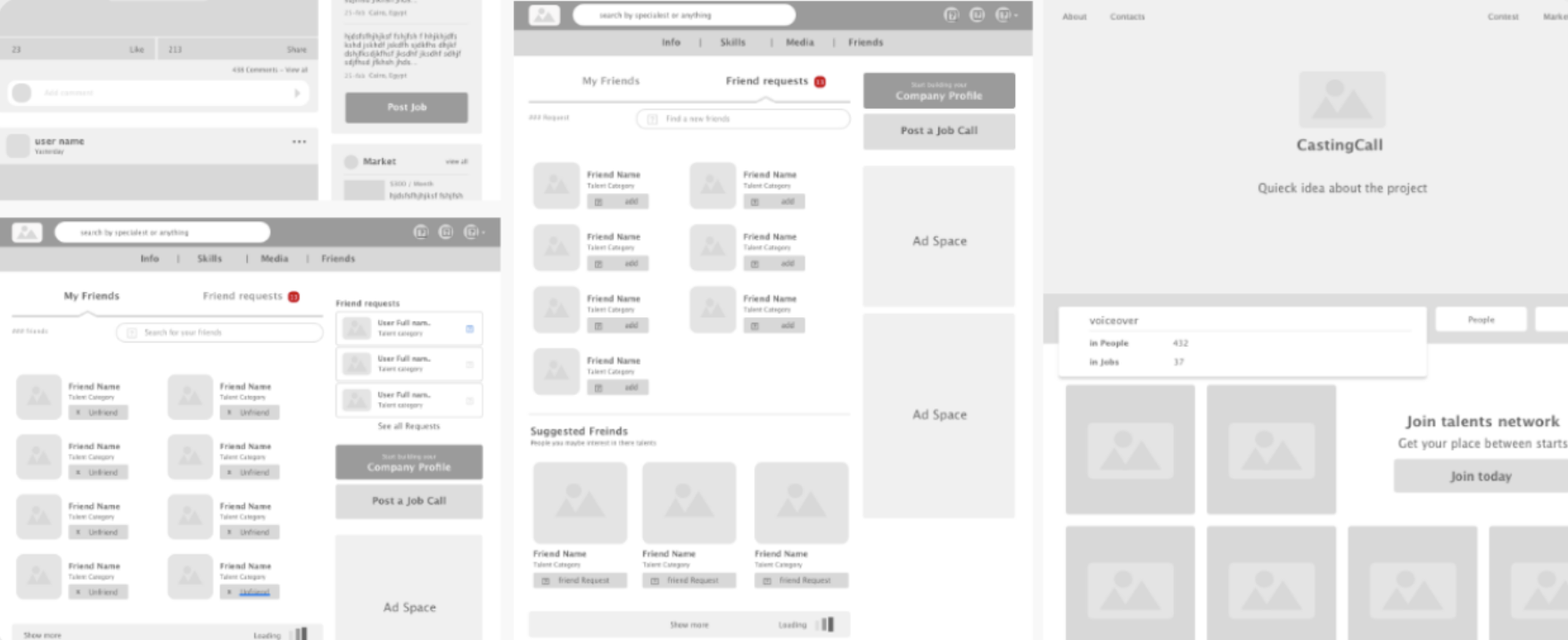Click second round header icon on My Friends screen
Viewport: 1568px width, 640px height.
[x=446, y=232]
